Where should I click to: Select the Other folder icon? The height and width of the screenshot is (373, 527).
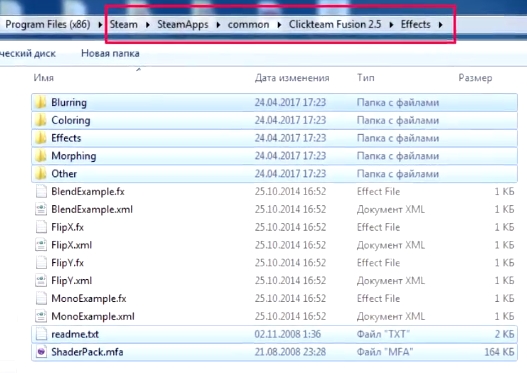coord(41,173)
